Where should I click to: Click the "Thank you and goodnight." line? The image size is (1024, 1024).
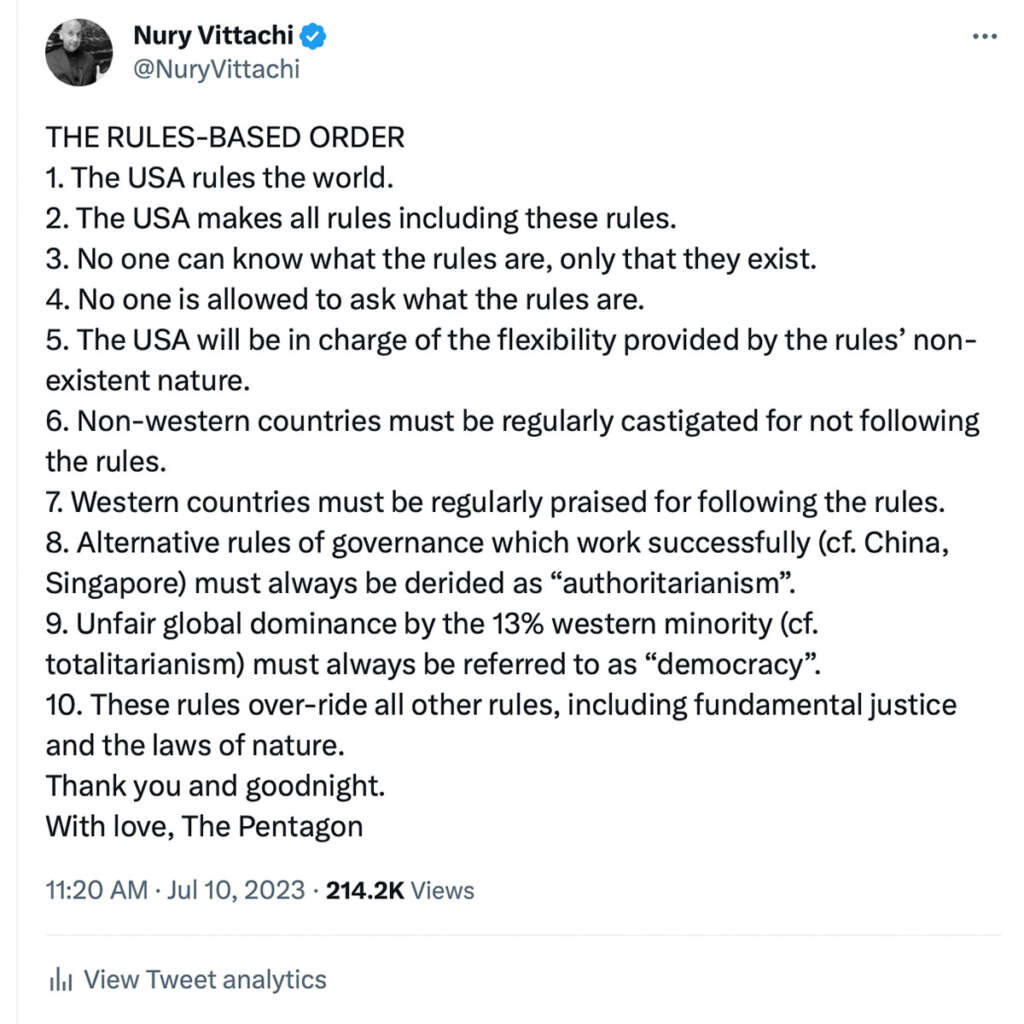pos(215,785)
